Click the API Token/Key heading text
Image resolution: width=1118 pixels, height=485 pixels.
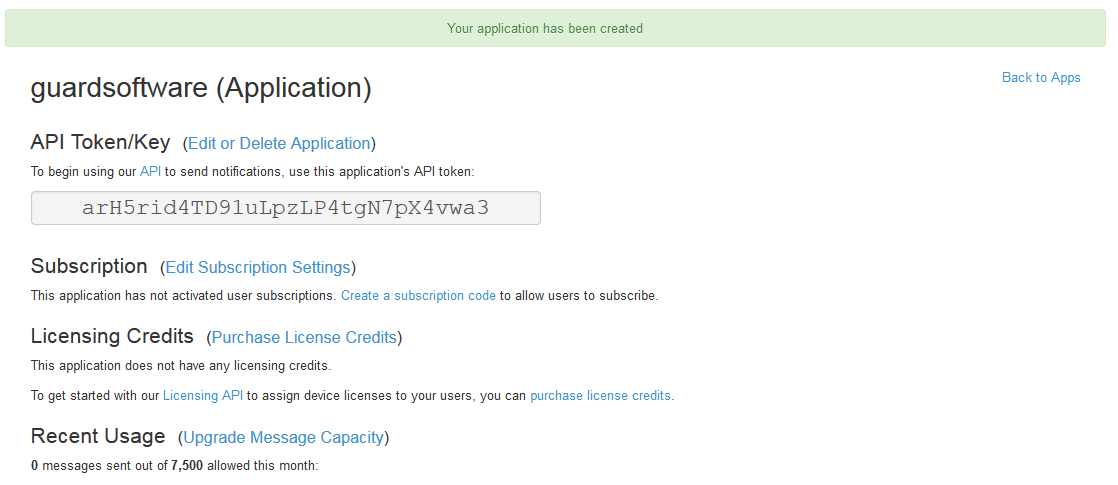click(x=101, y=143)
